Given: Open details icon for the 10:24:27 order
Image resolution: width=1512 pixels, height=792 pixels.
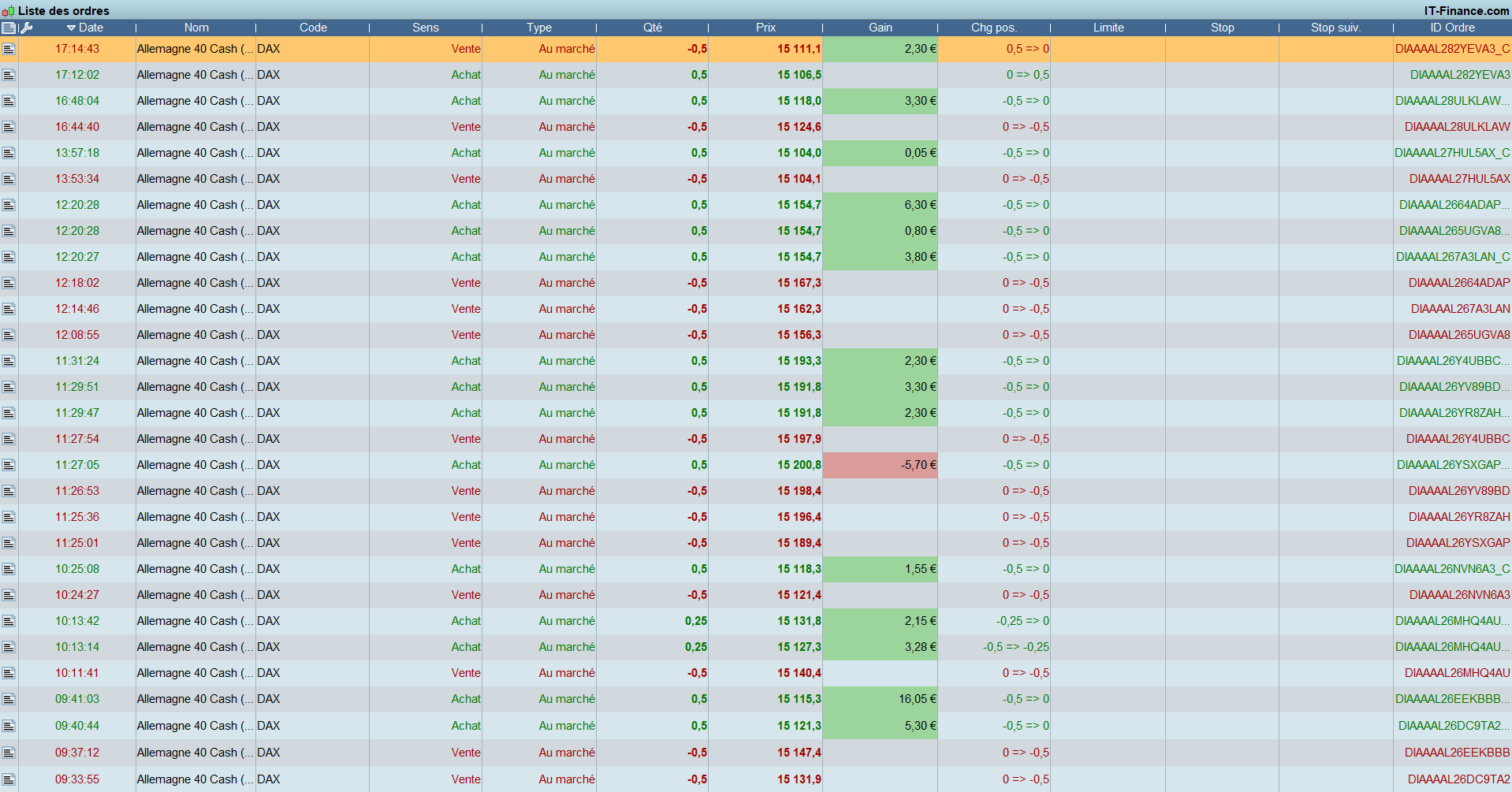Looking at the screenshot, I should pos(9,595).
